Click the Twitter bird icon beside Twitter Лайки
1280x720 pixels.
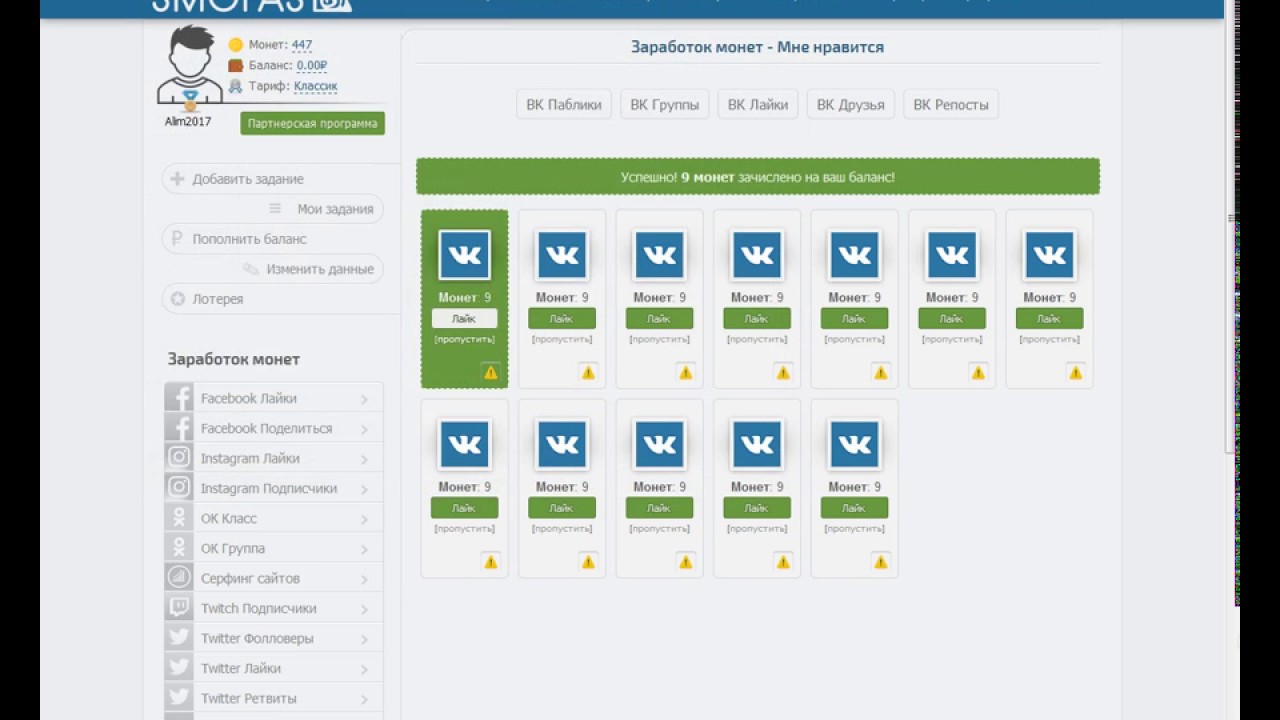(x=179, y=668)
